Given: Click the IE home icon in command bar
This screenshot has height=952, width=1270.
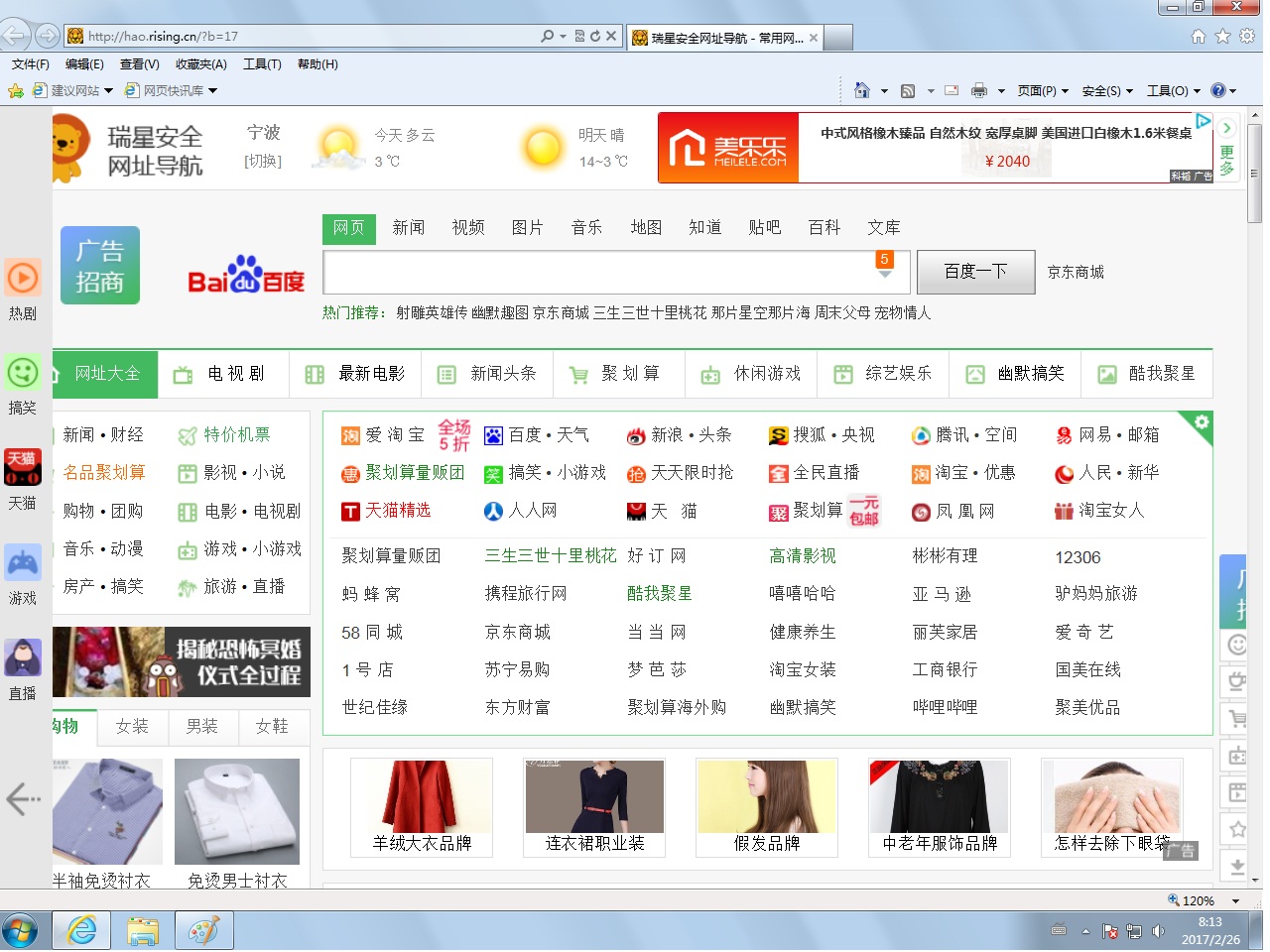Looking at the screenshot, I should [861, 90].
